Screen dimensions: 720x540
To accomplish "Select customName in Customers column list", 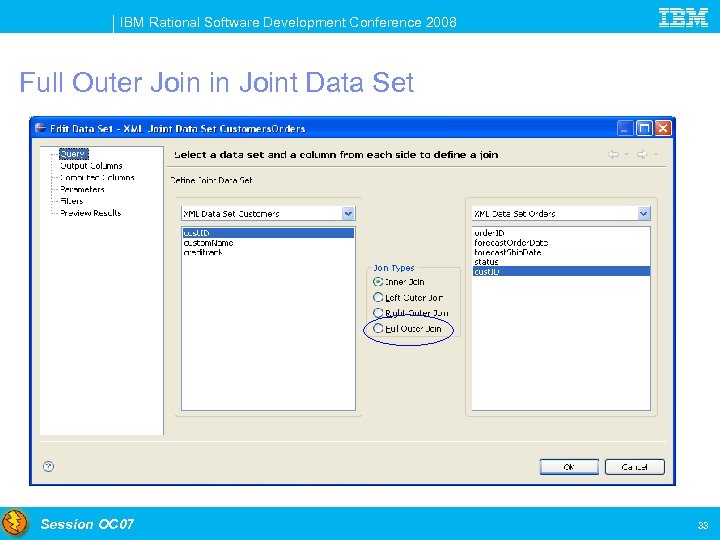I will pos(268,242).
